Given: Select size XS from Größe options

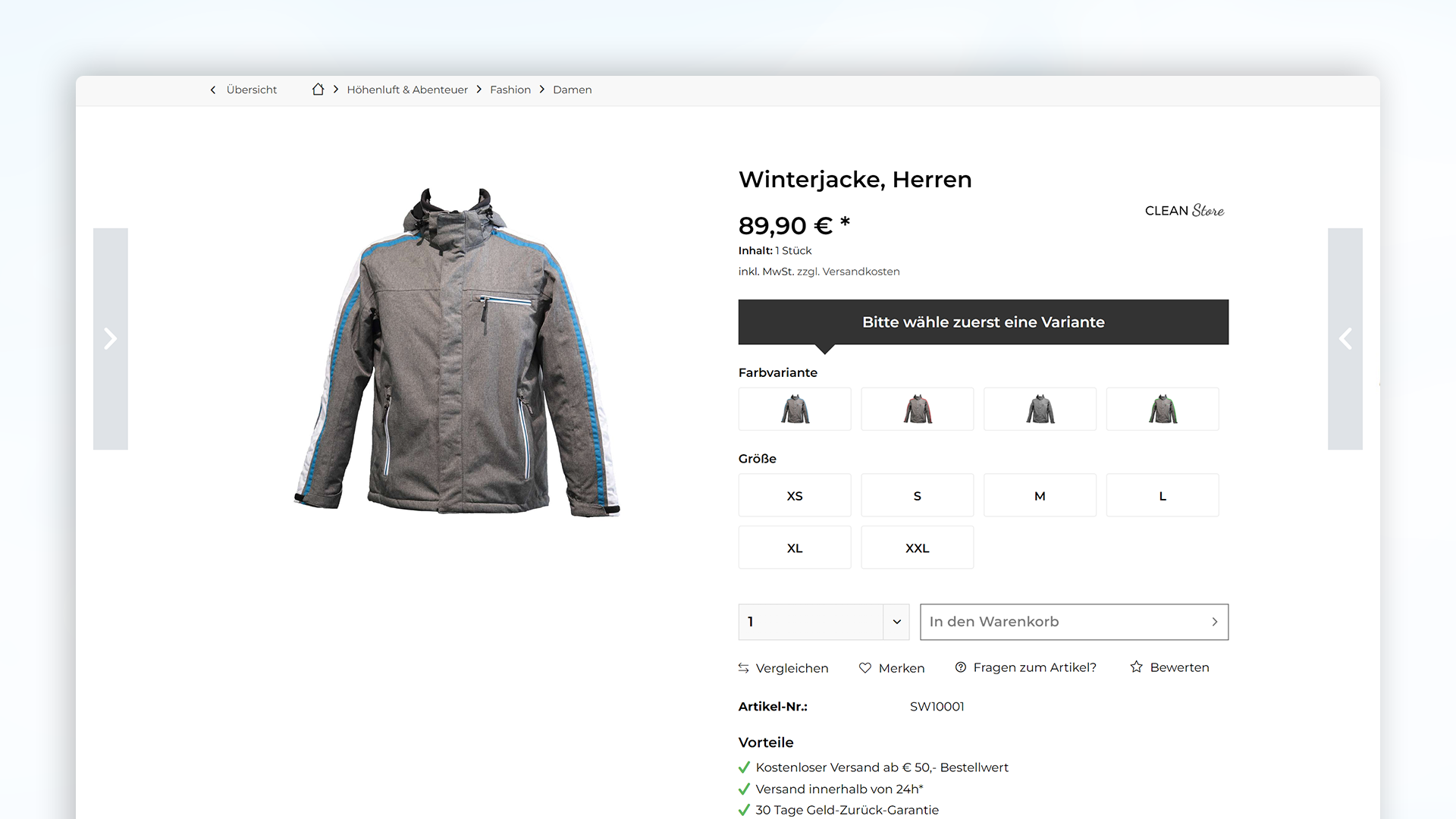Looking at the screenshot, I should (x=793, y=495).
